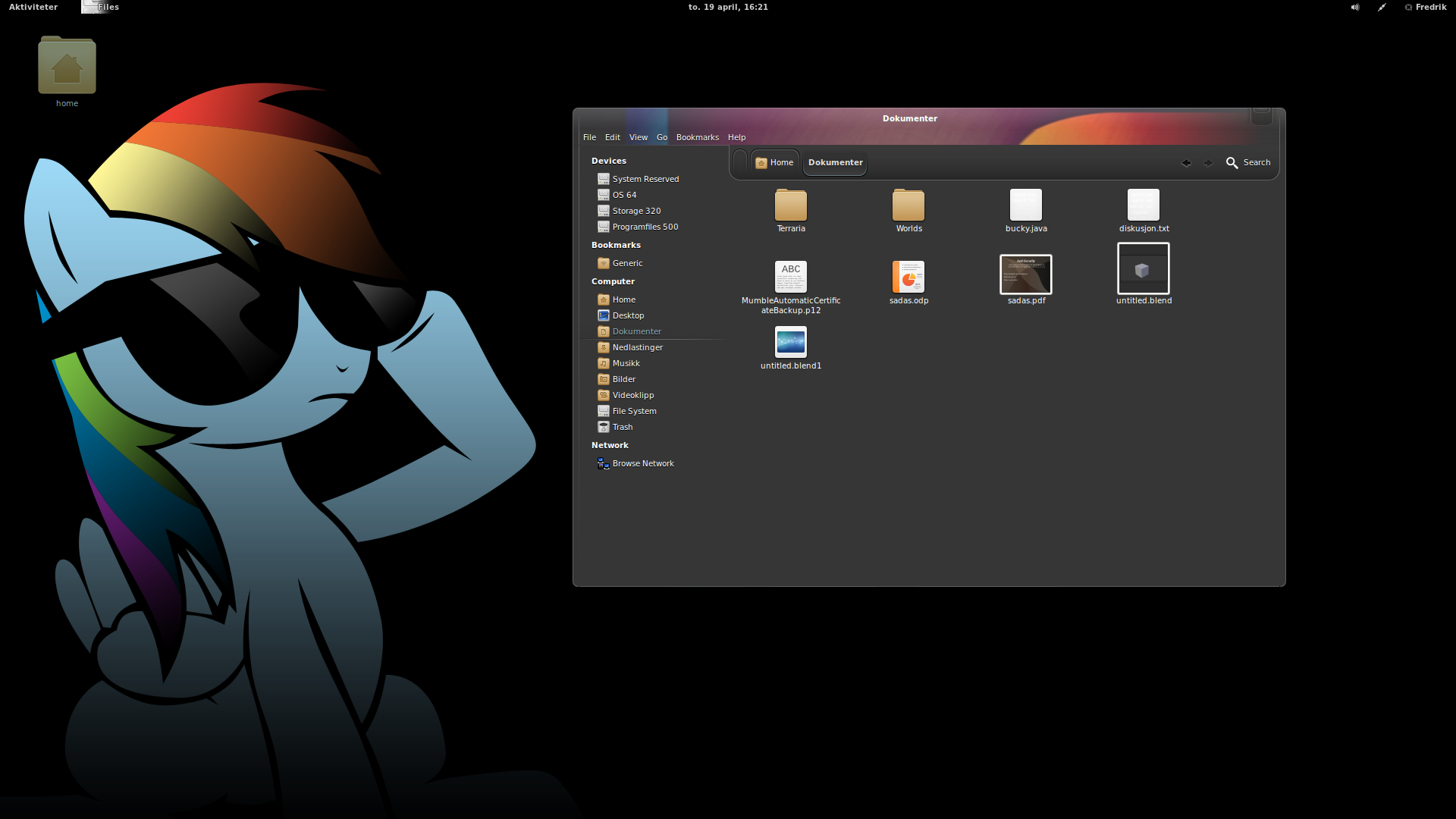This screenshot has width=1456, height=819.
Task: Open the clock calendar in top bar
Action: point(728,7)
